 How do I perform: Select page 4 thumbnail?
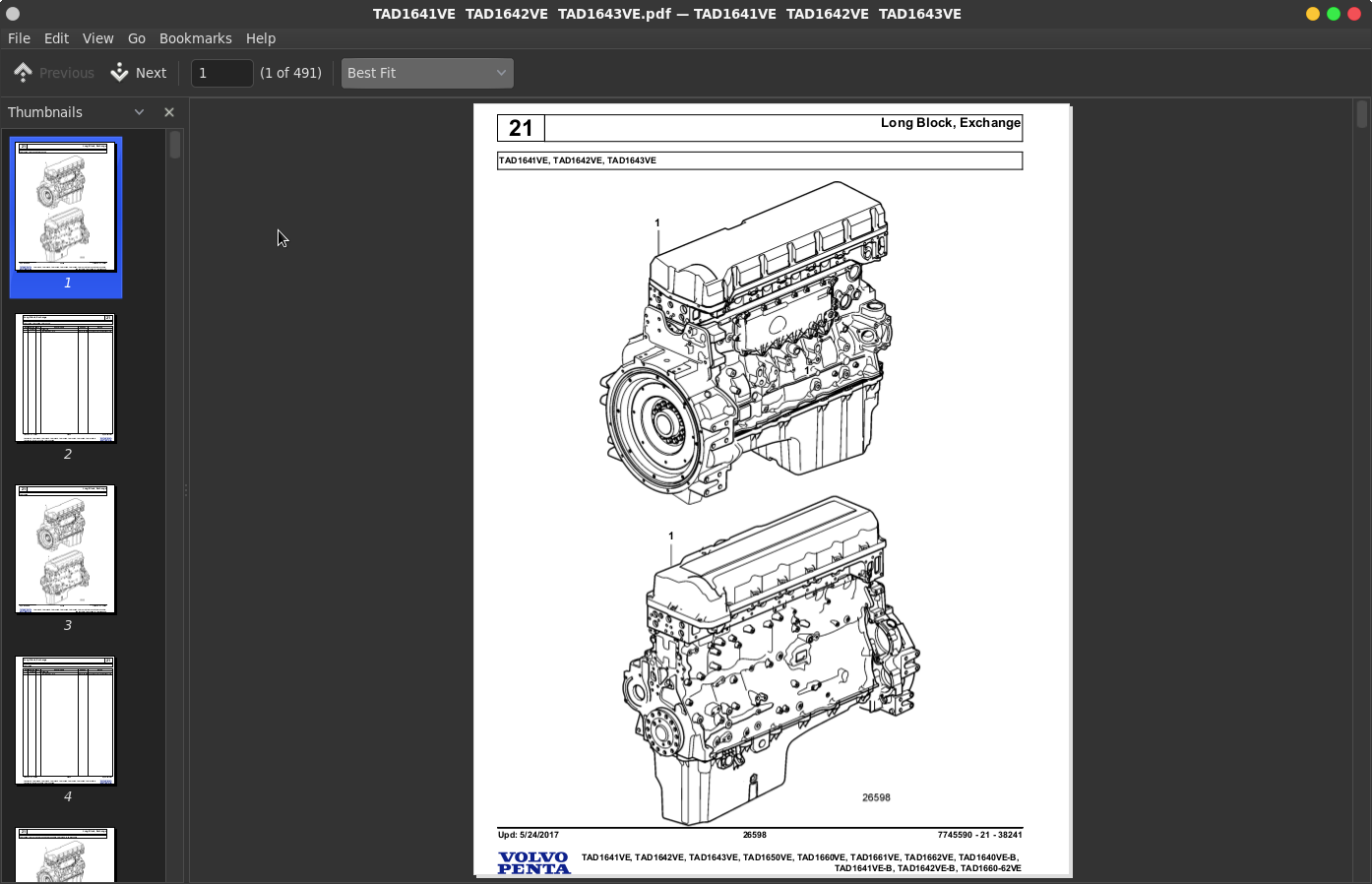pyautogui.click(x=66, y=721)
